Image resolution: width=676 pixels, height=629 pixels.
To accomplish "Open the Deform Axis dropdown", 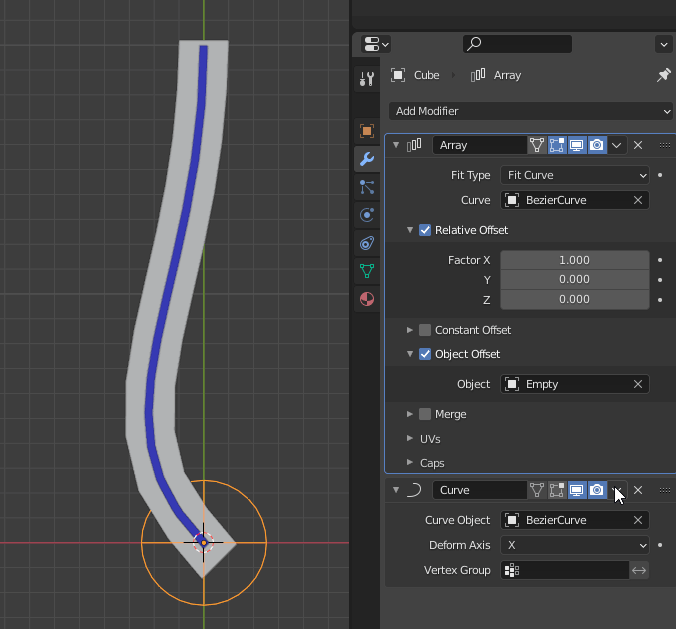I will (575, 545).
